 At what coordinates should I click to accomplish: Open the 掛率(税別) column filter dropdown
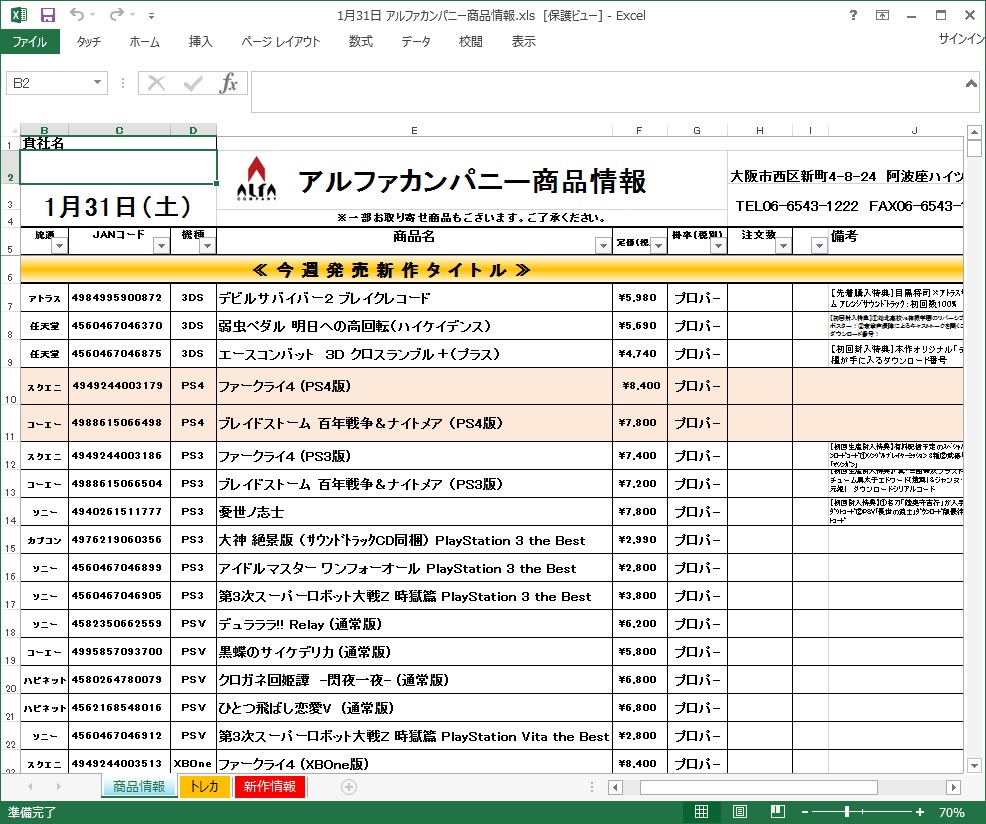pyautogui.click(x=718, y=245)
